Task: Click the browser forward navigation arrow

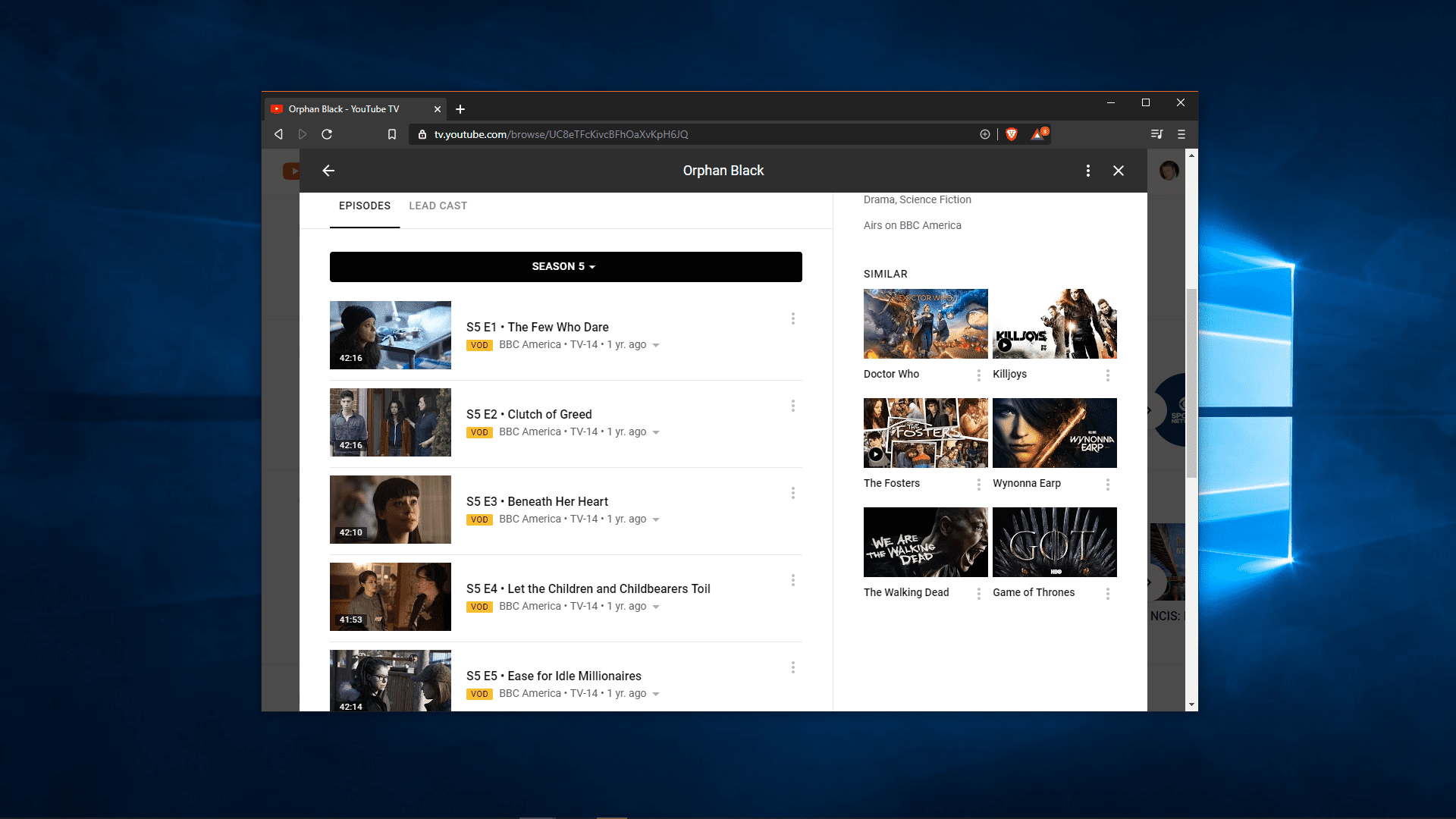Action: pos(303,134)
